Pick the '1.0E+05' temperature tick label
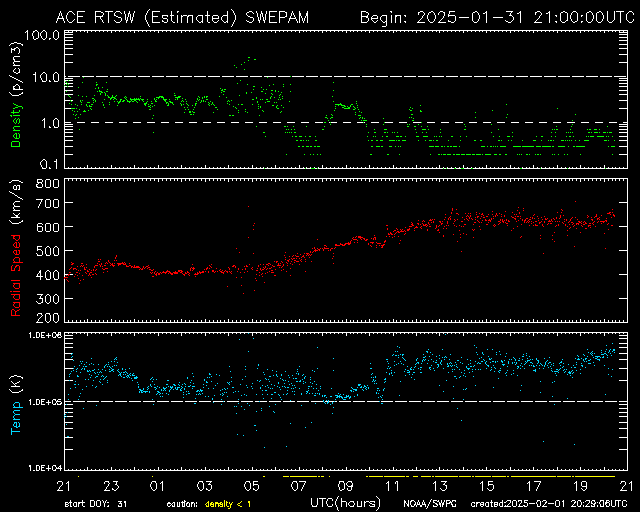The width and height of the screenshot is (640, 512). click(45, 402)
